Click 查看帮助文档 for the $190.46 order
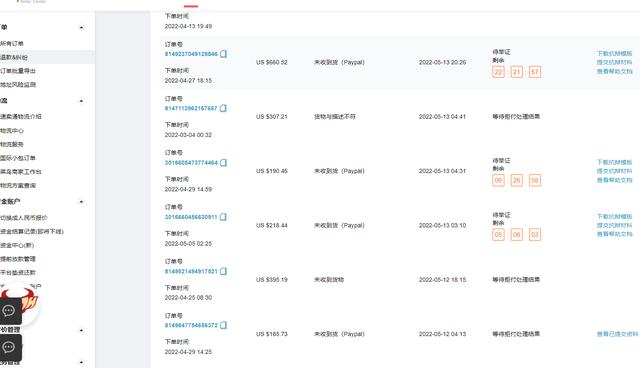 click(614, 180)
